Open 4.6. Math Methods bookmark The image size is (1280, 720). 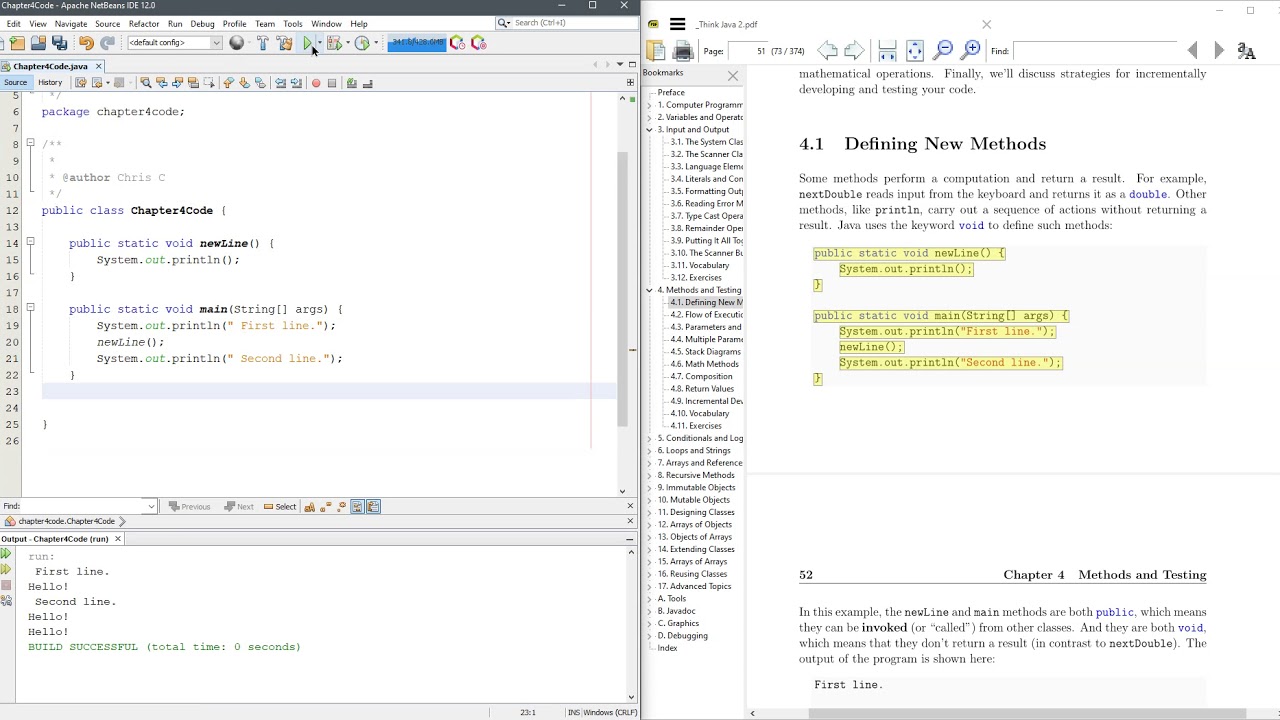point(705,364)
